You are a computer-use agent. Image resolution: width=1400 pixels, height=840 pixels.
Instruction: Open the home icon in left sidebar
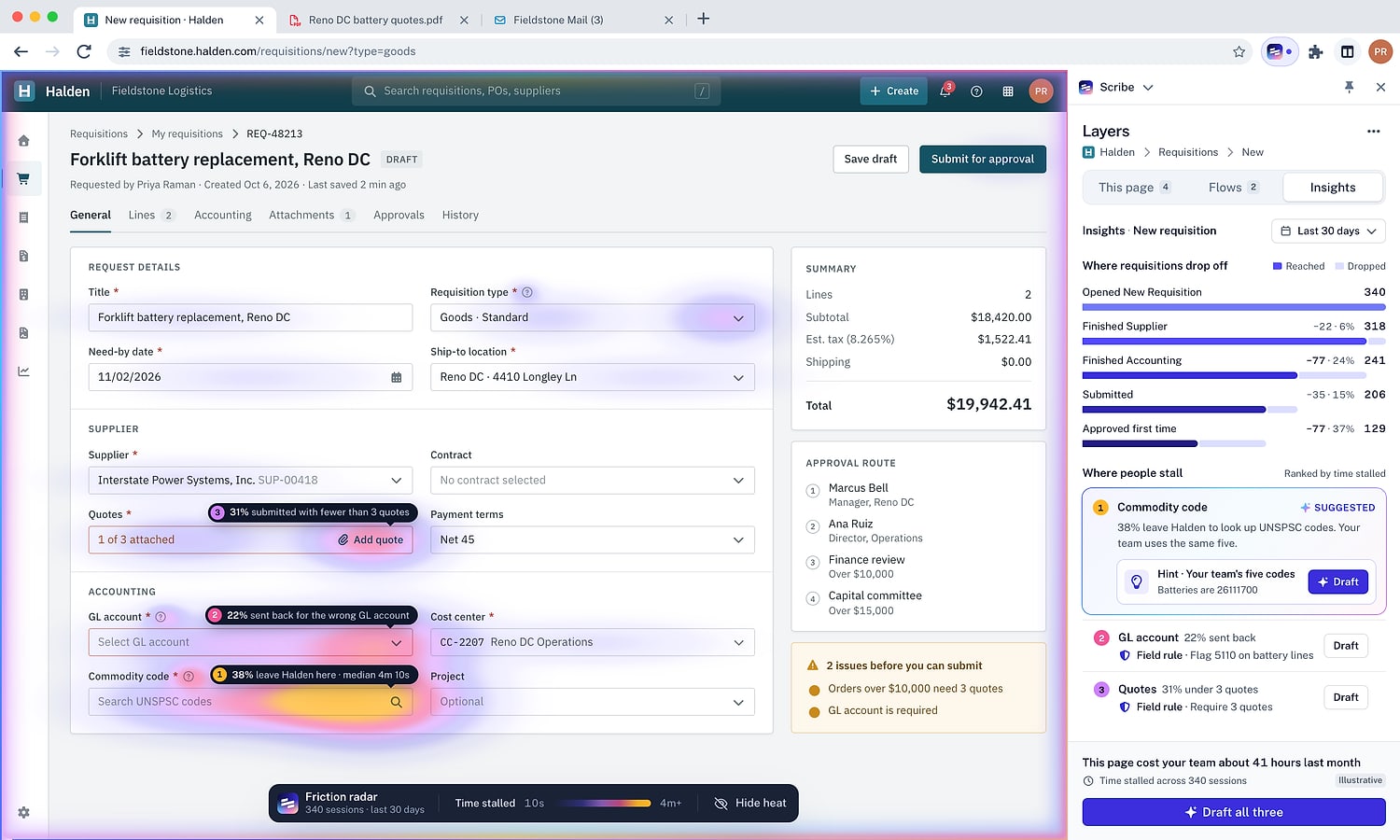click(23, 141)
